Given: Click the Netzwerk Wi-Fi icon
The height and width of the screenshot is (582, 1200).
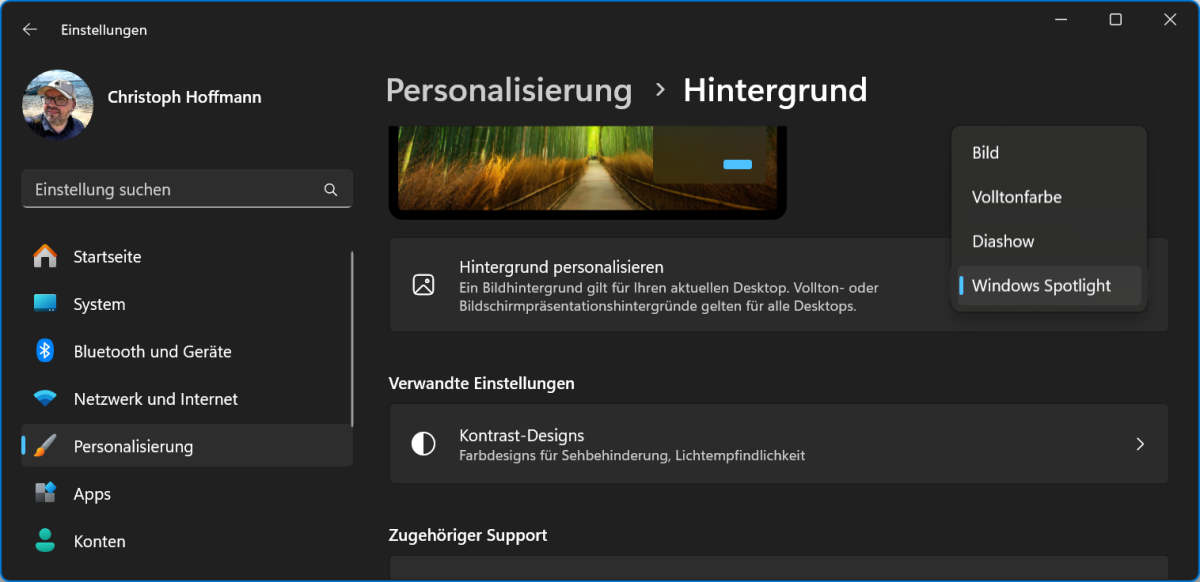Looking at the screenshot, I should [45, 399].
